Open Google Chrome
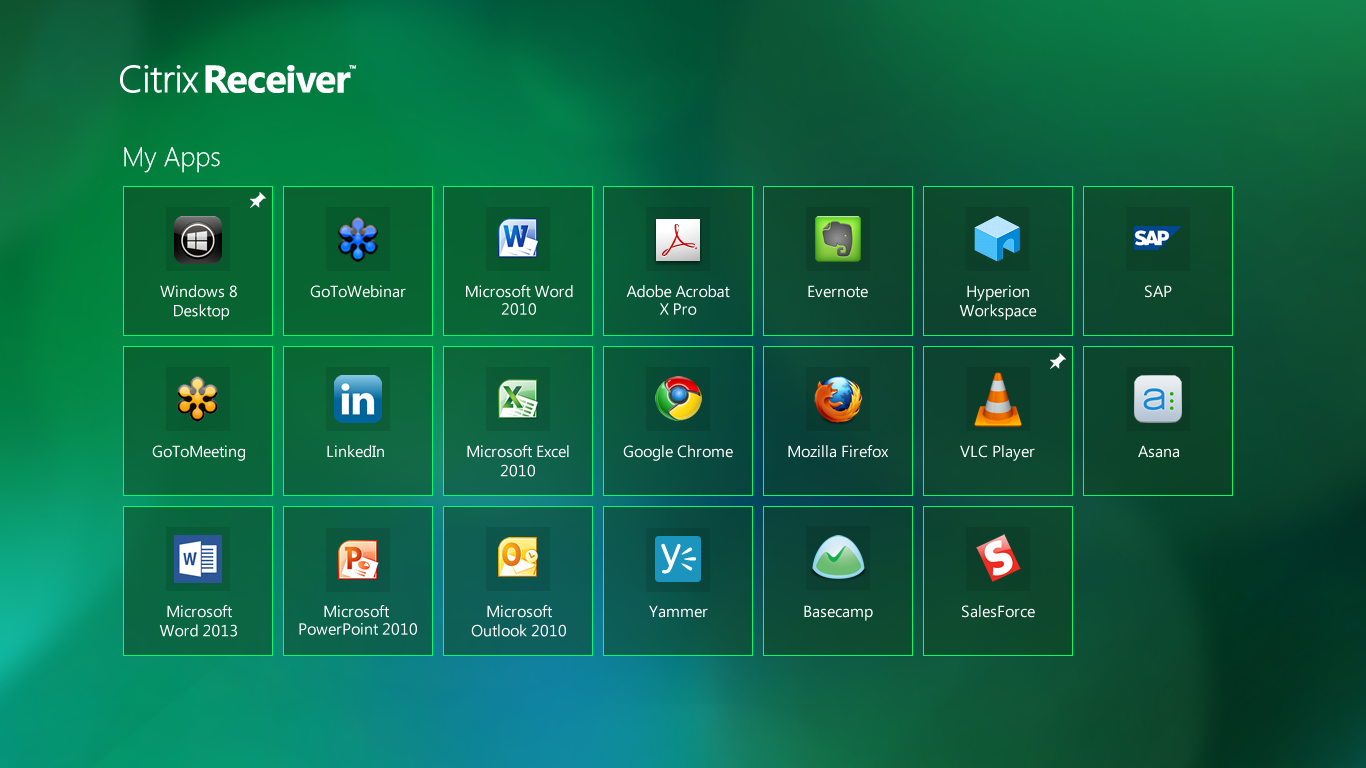Viewport: 1366px width, 768px height. tap(678, 420)
